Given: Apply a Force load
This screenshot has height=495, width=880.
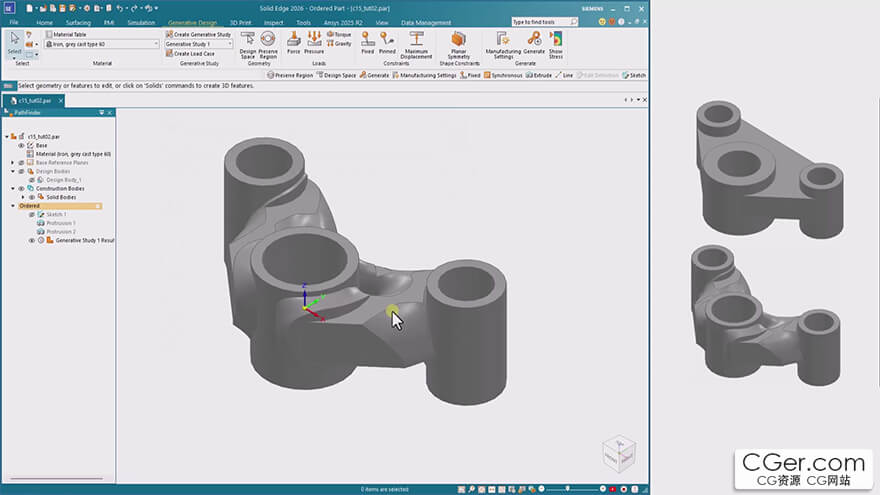Looking at the screenshot, I should pos(294,38).
